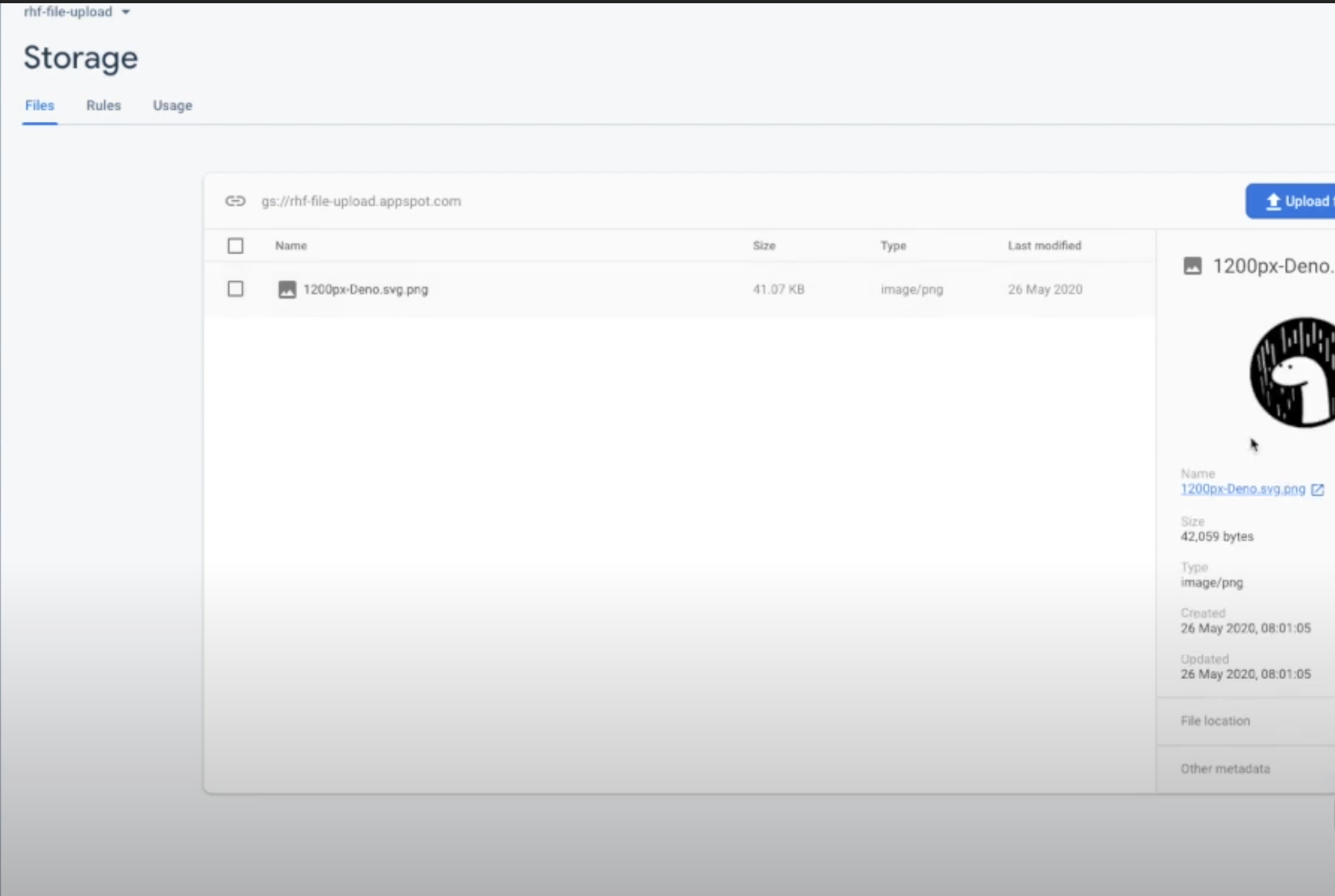Image resolution: width=1335 pixels, height=896 pixels.
Task: Click the Storage page heading
Action: click(x=81, y=58)
